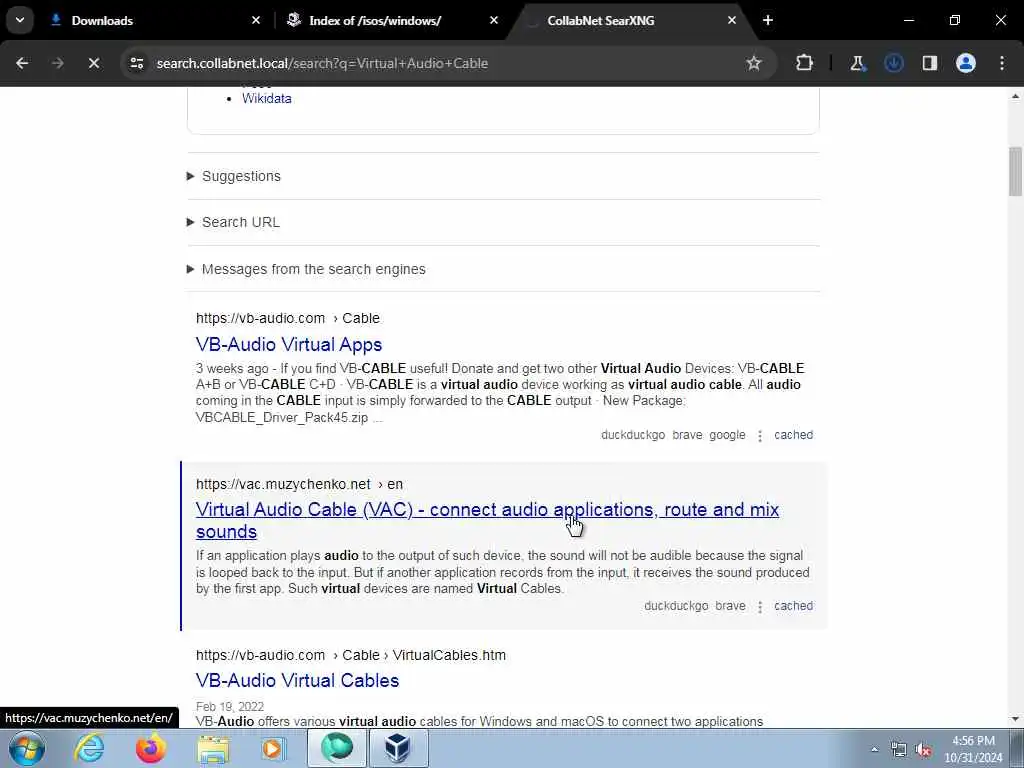Viewport: 1024px width, 768px height.
Task: Click https://vac.muzychenko.net › en URL text
Action: (299, 484)
